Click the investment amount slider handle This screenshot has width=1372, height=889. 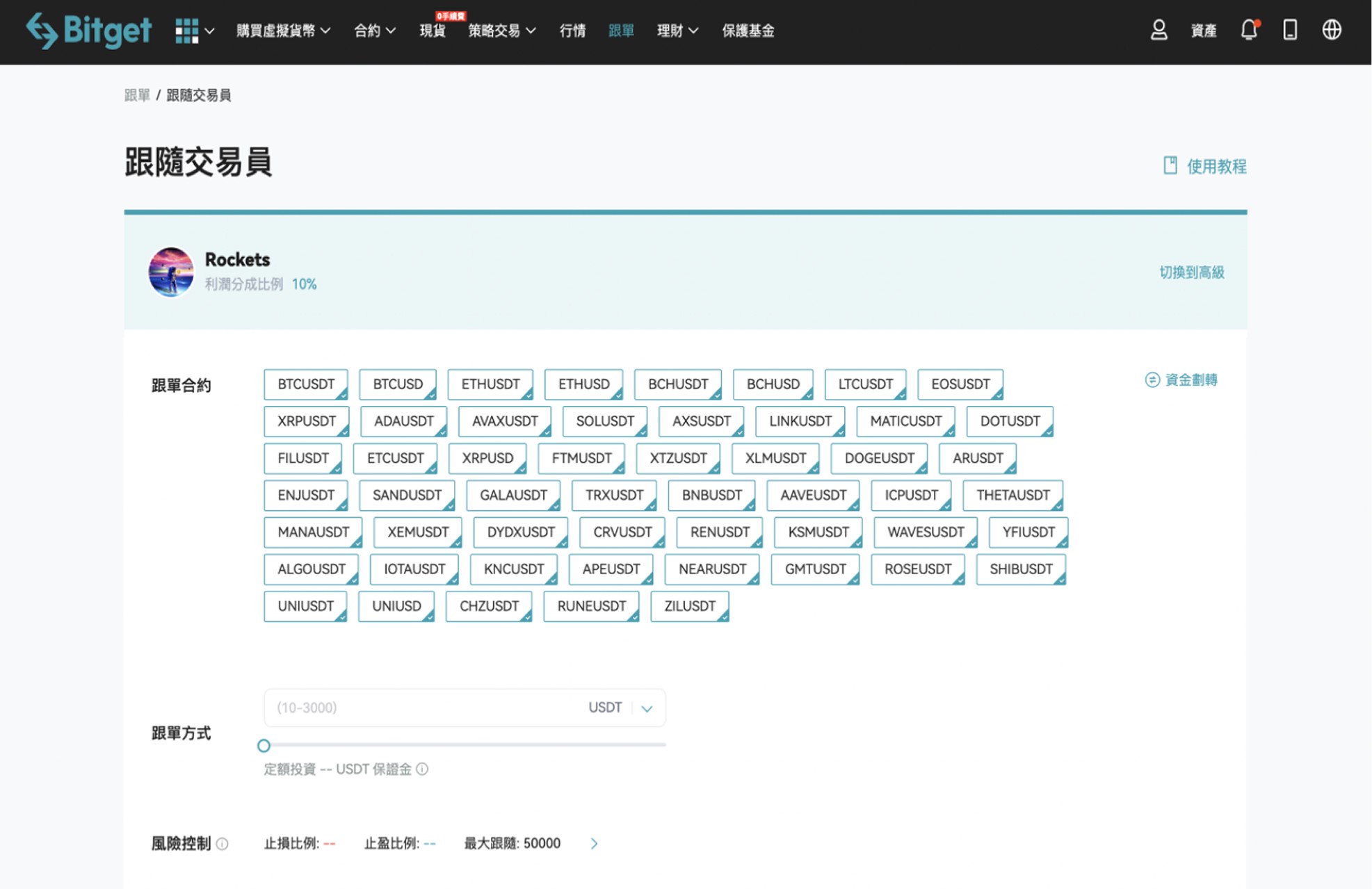point(264,746)
